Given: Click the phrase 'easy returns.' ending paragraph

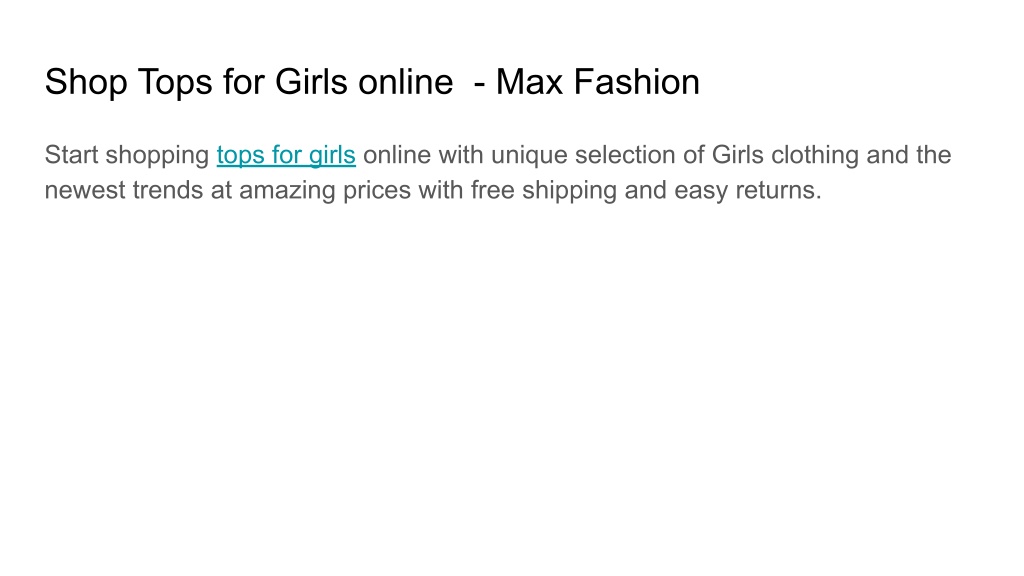Looking at the screenshot, I should tap(748, 191).
